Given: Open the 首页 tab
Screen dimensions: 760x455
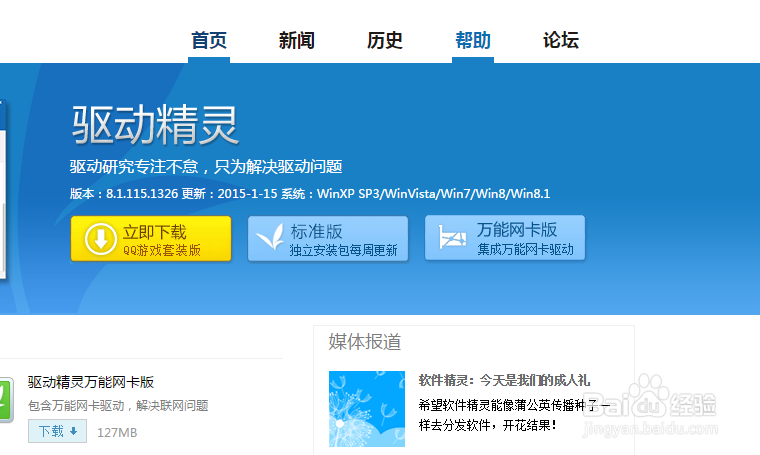Looking at the screenshot, I should coord(209,40).
